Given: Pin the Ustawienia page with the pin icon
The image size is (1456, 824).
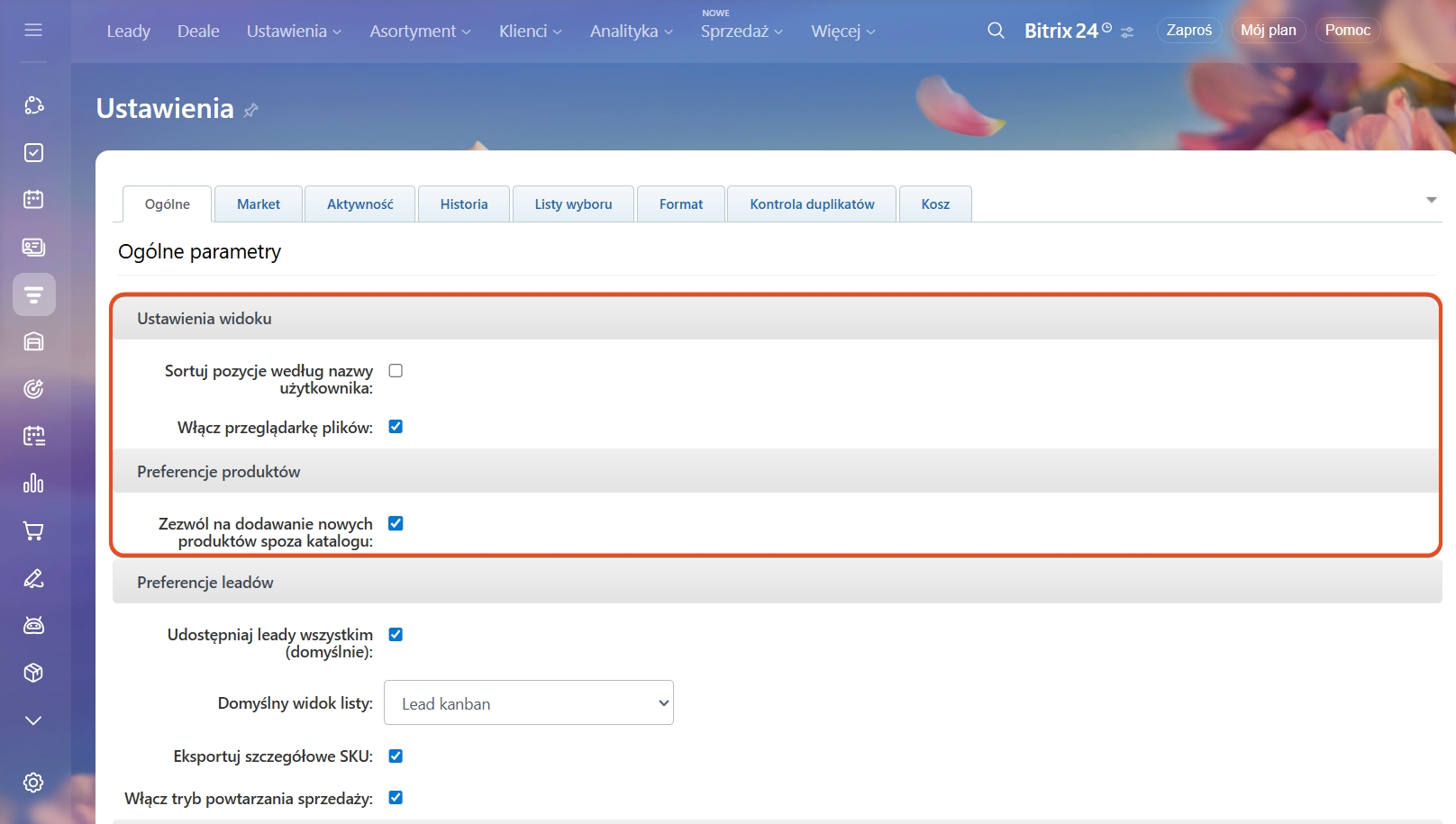Looking at the screenshot, I should coord(251,110).
